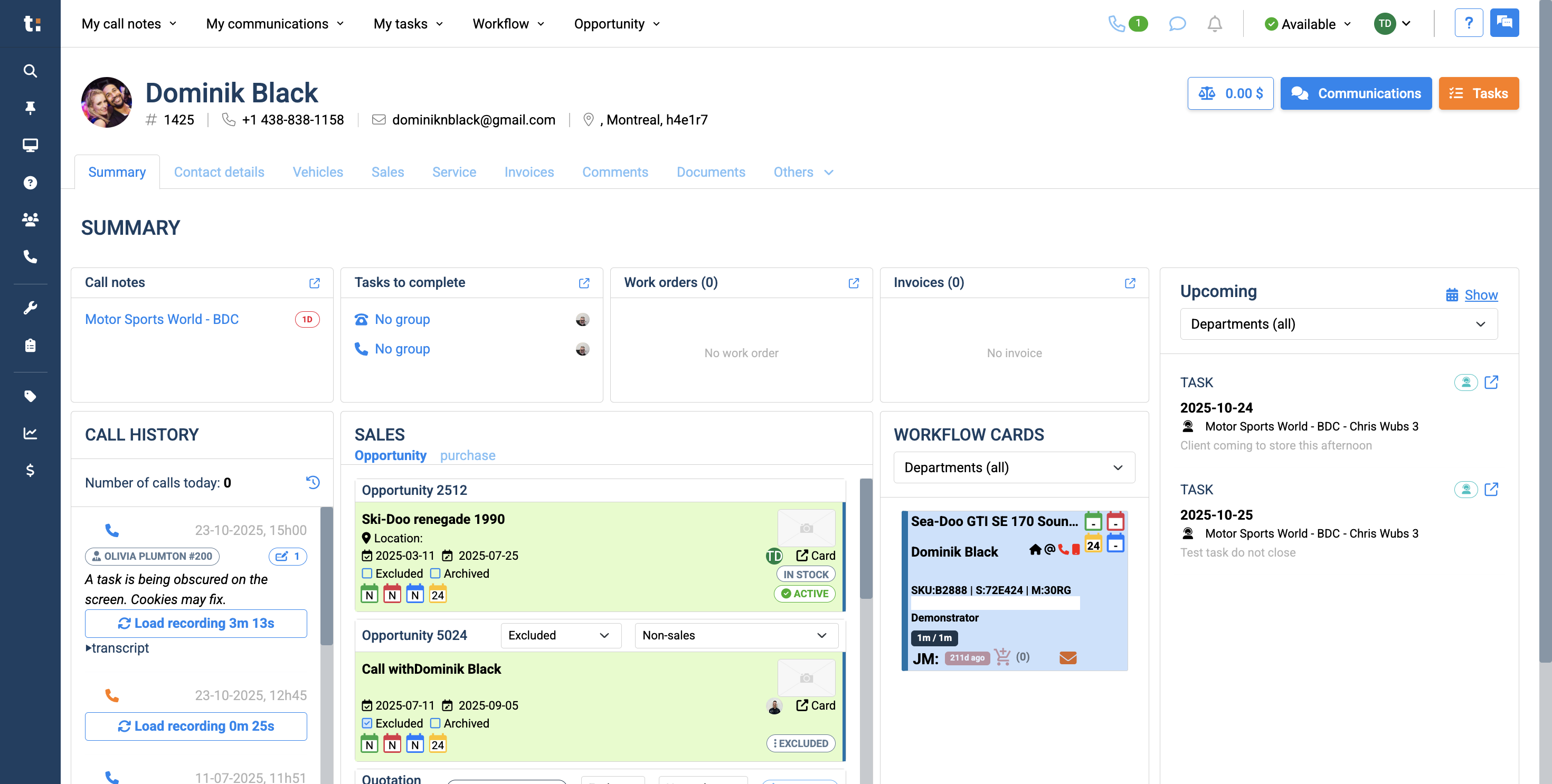Open the price tag sidebar icon

point(30,396)
